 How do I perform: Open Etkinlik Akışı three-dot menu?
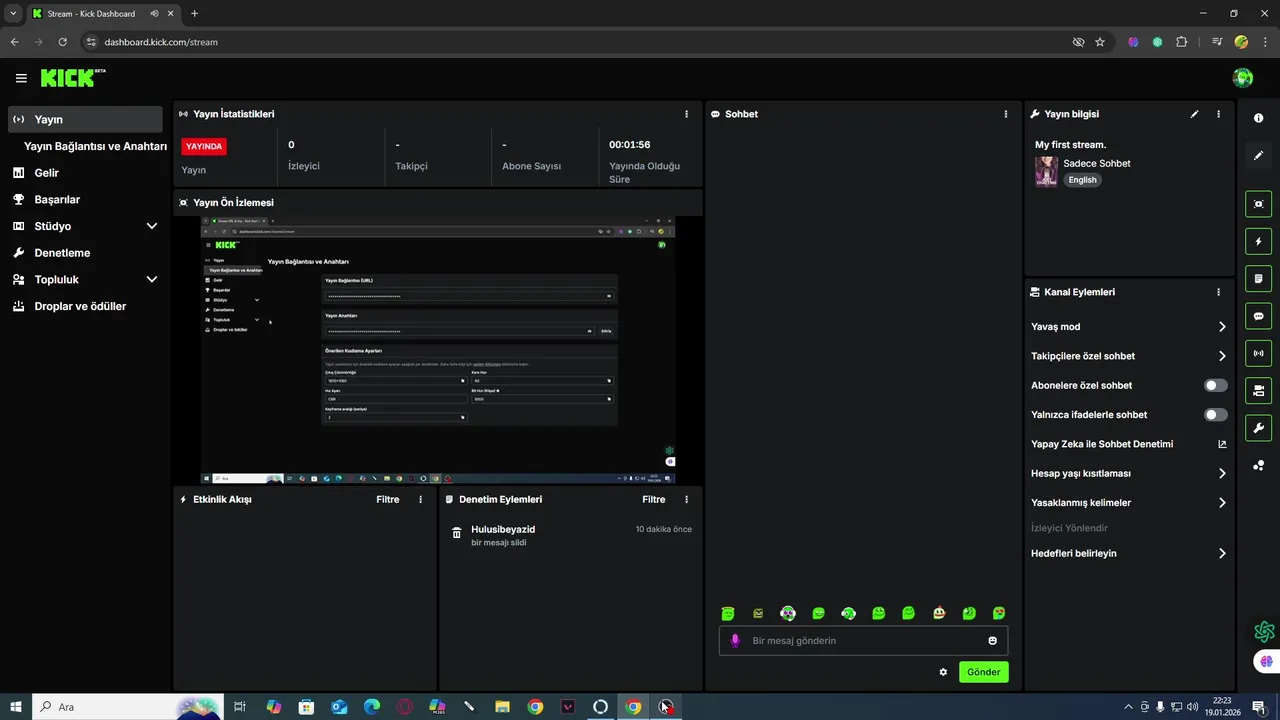coord(420,499)
